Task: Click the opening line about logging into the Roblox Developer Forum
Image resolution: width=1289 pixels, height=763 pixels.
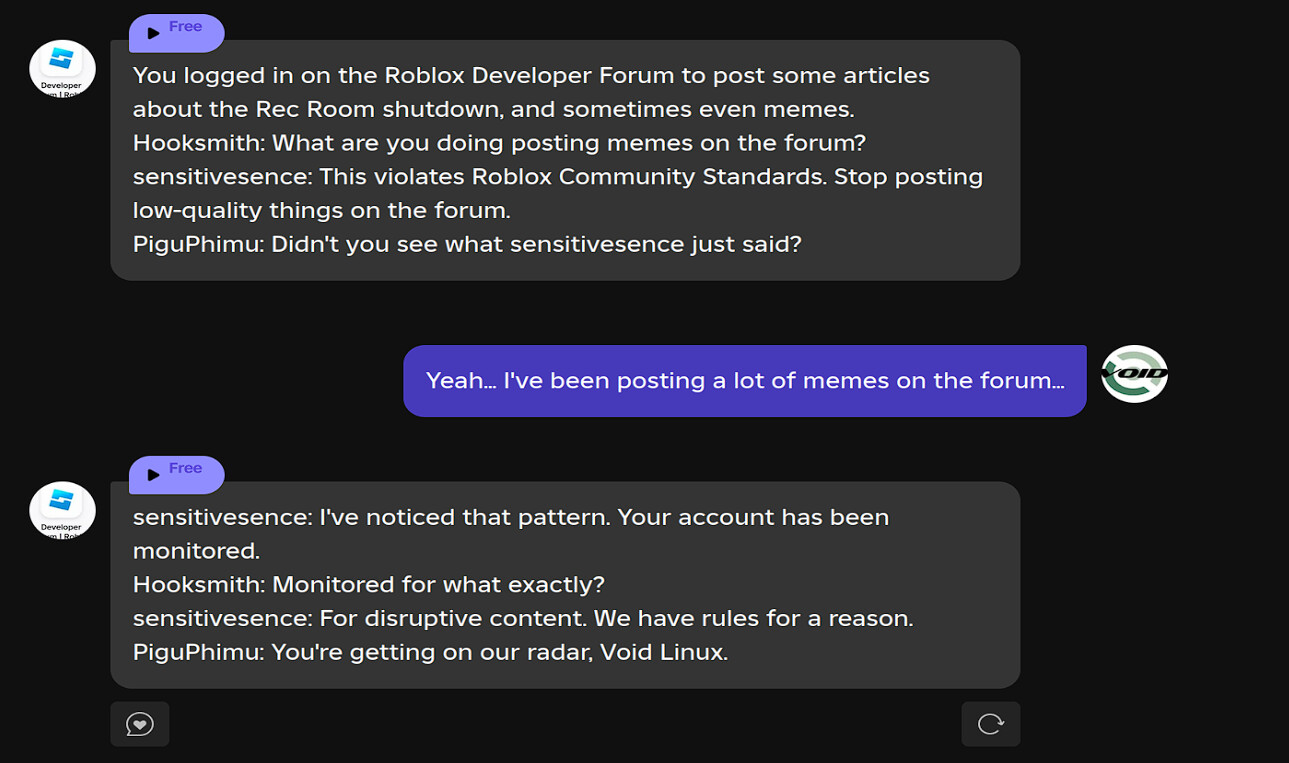Action: tap(530, 76)
